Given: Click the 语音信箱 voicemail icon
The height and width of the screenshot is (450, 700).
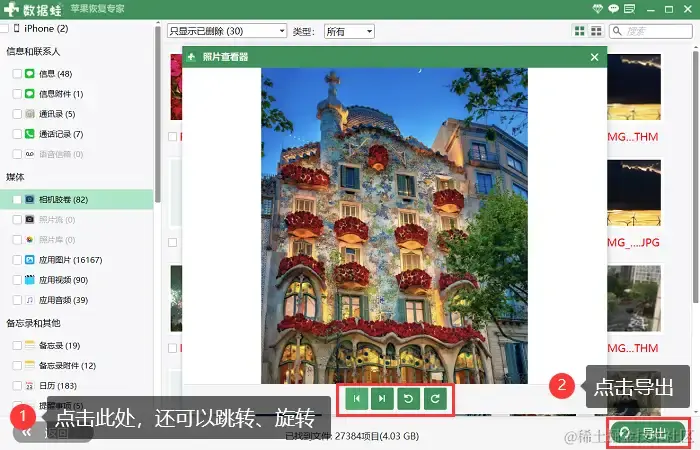Looking at the screenshot, I should (29, 154).
